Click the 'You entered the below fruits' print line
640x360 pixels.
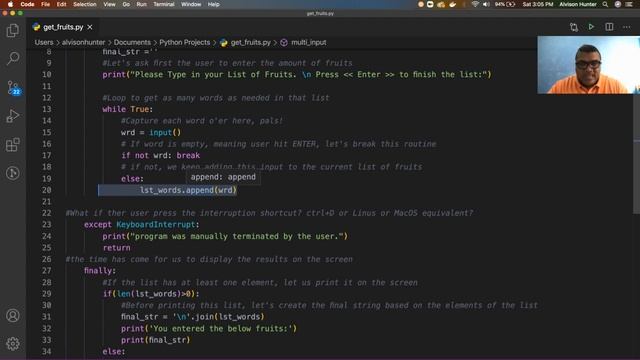[209, 329]
